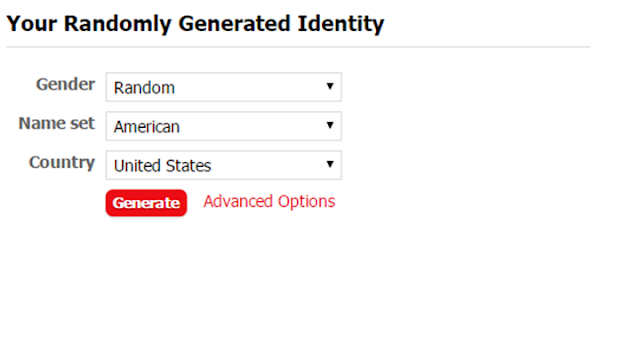
Task: Click the arrow icon on the Name set selector
Action: click(330, 125)
